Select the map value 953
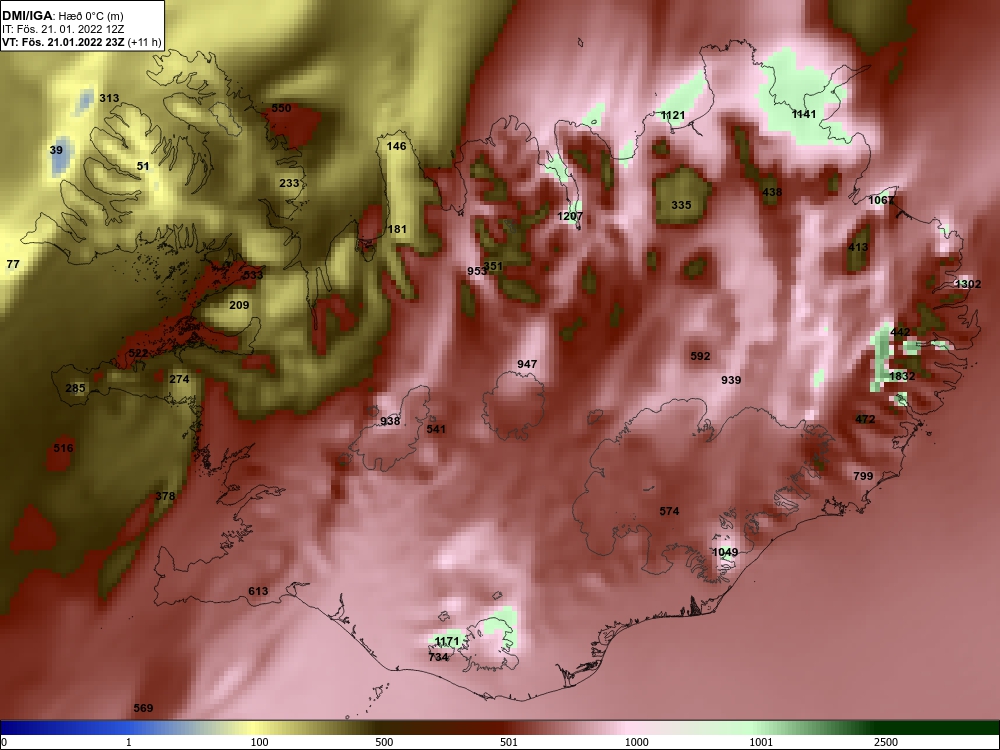Screen dimensions: 1000x750 click(x=476, y=271)
